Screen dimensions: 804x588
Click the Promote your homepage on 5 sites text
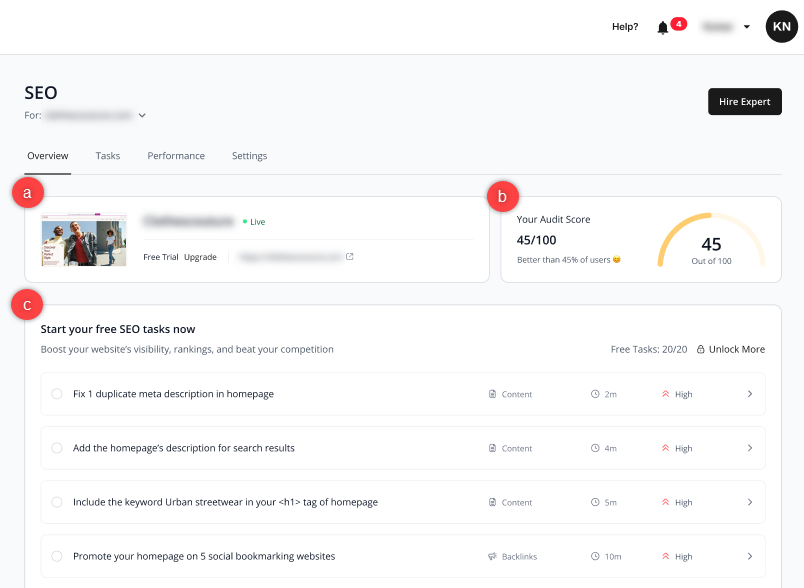pos(204,556)
